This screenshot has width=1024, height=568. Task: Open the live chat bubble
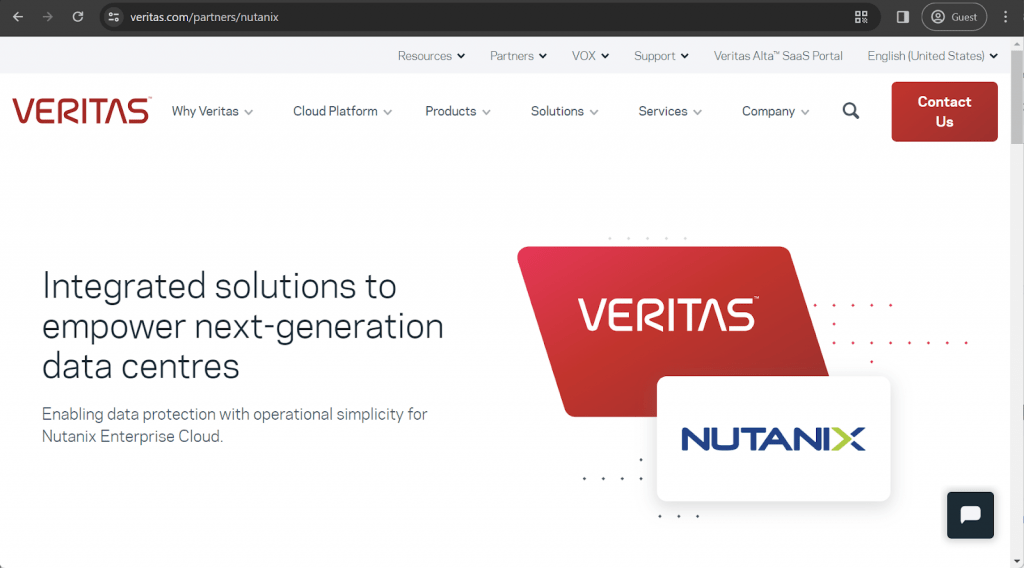[x=970, y=515]
